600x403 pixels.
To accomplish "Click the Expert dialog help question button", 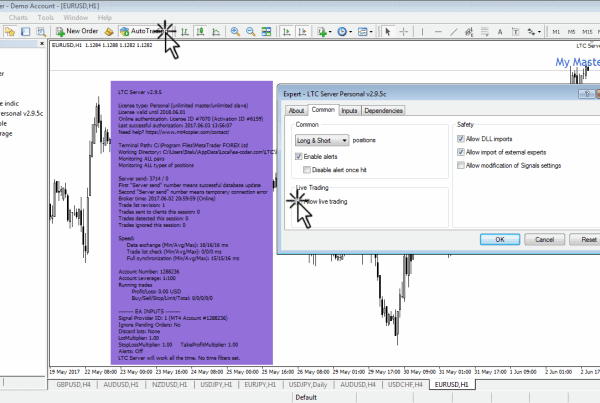I will [x=587, y=94].
